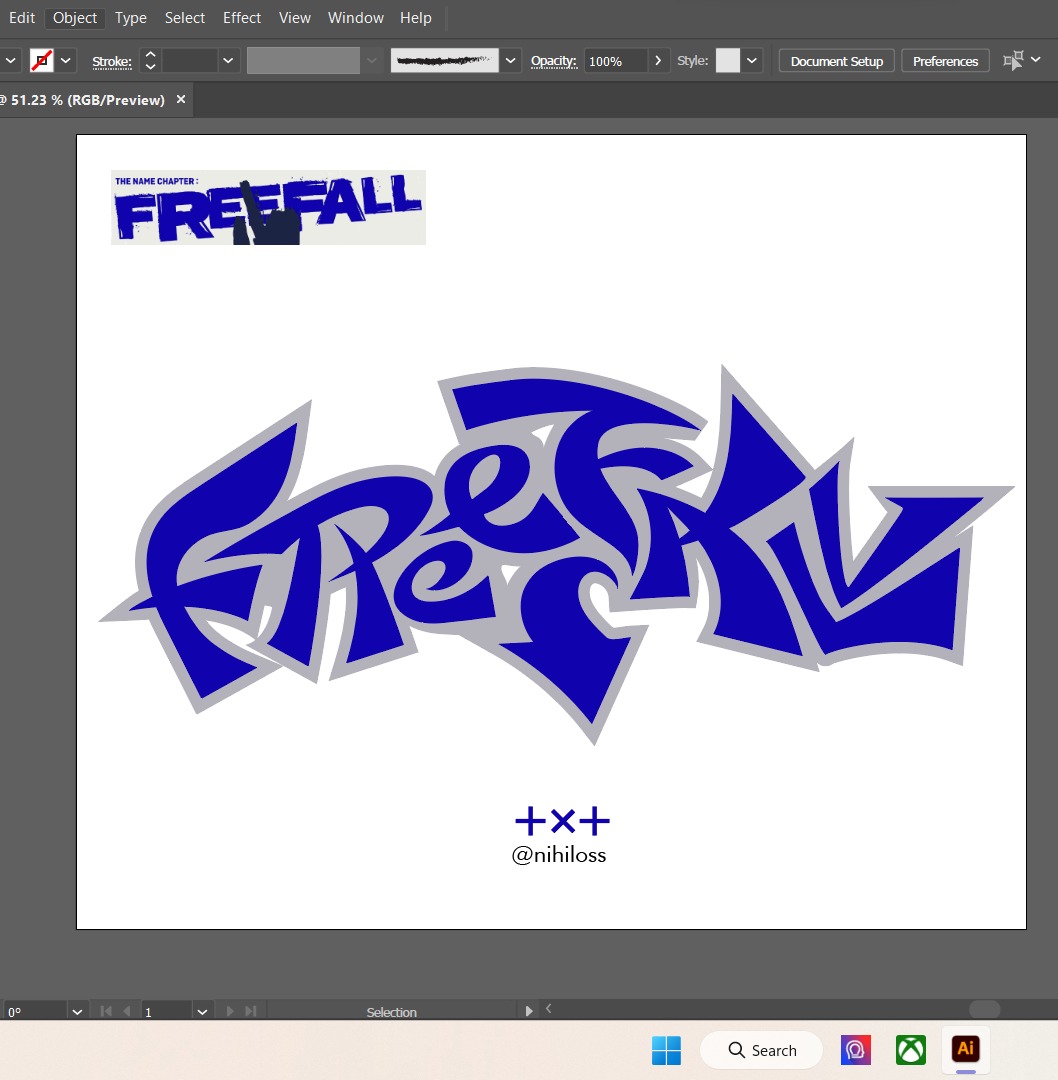The image size is (1058, 1080).
Task: Click the artboard number 1 field
Action: [165, 1012]
